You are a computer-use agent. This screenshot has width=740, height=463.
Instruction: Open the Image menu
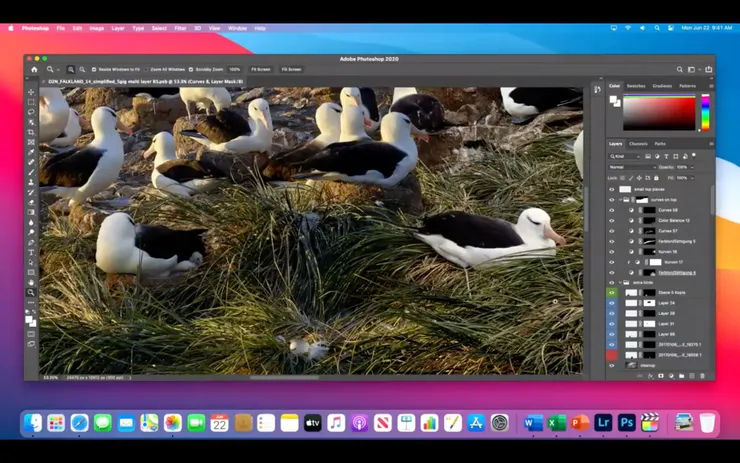[x=97, y=28]
